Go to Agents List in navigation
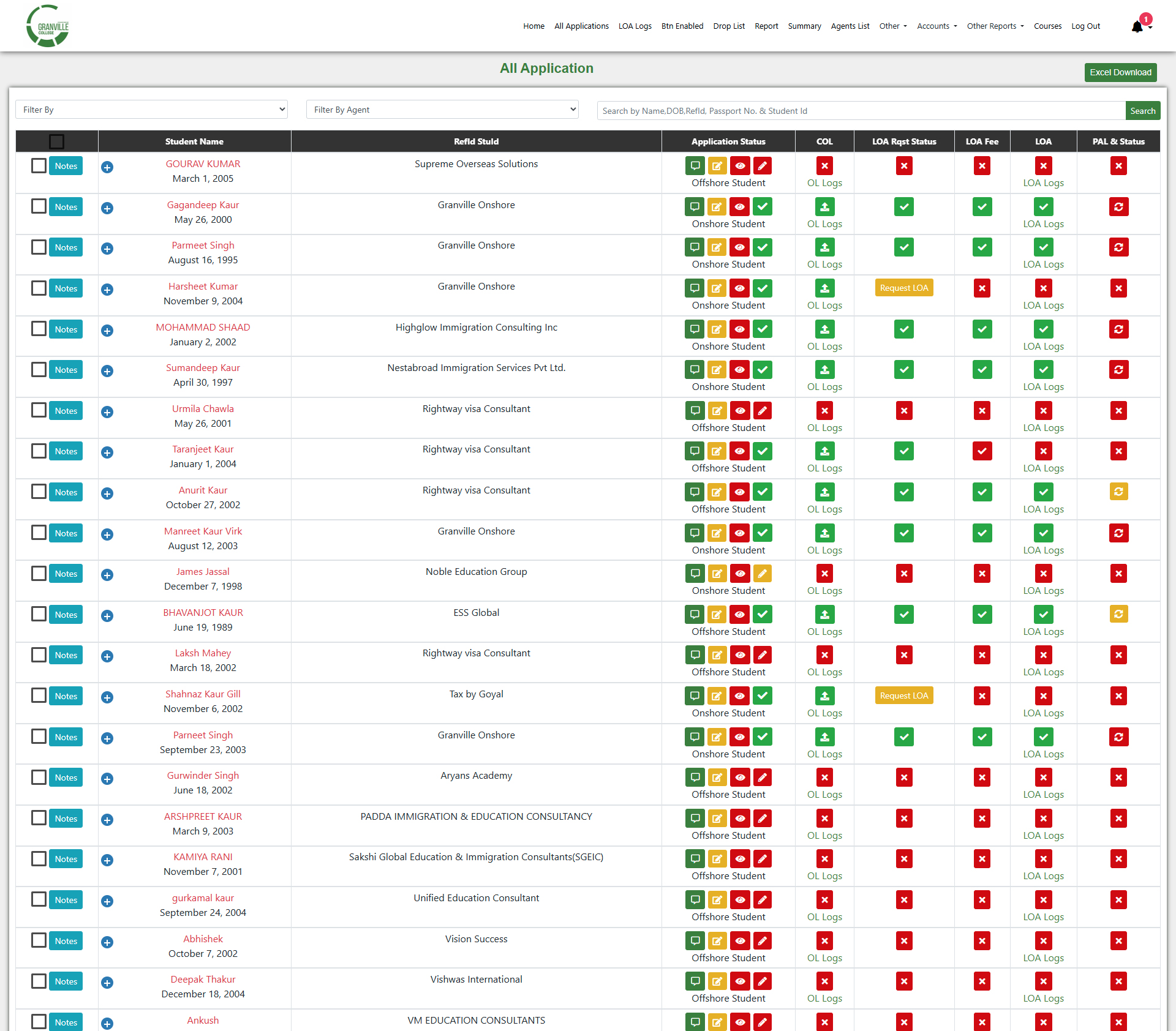1176x1031 pixels. click(x=850, y=26)
